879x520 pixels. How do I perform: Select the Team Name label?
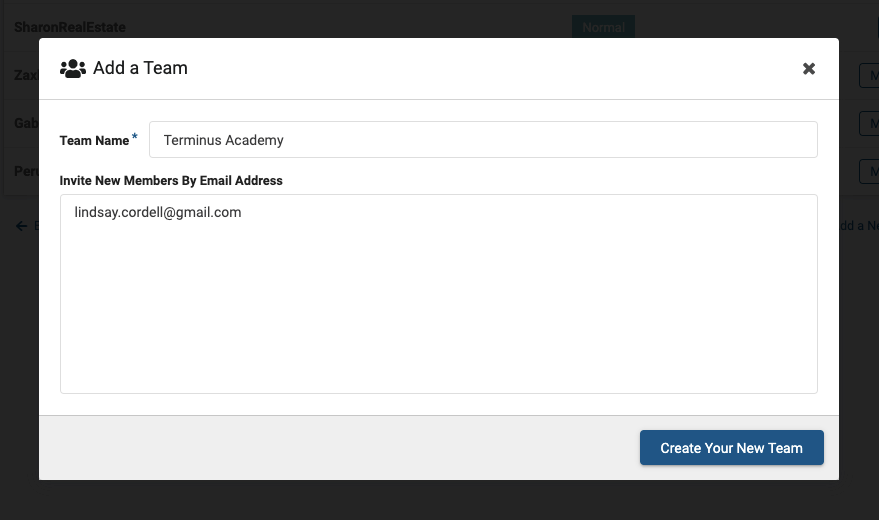(x=94, y=141)
